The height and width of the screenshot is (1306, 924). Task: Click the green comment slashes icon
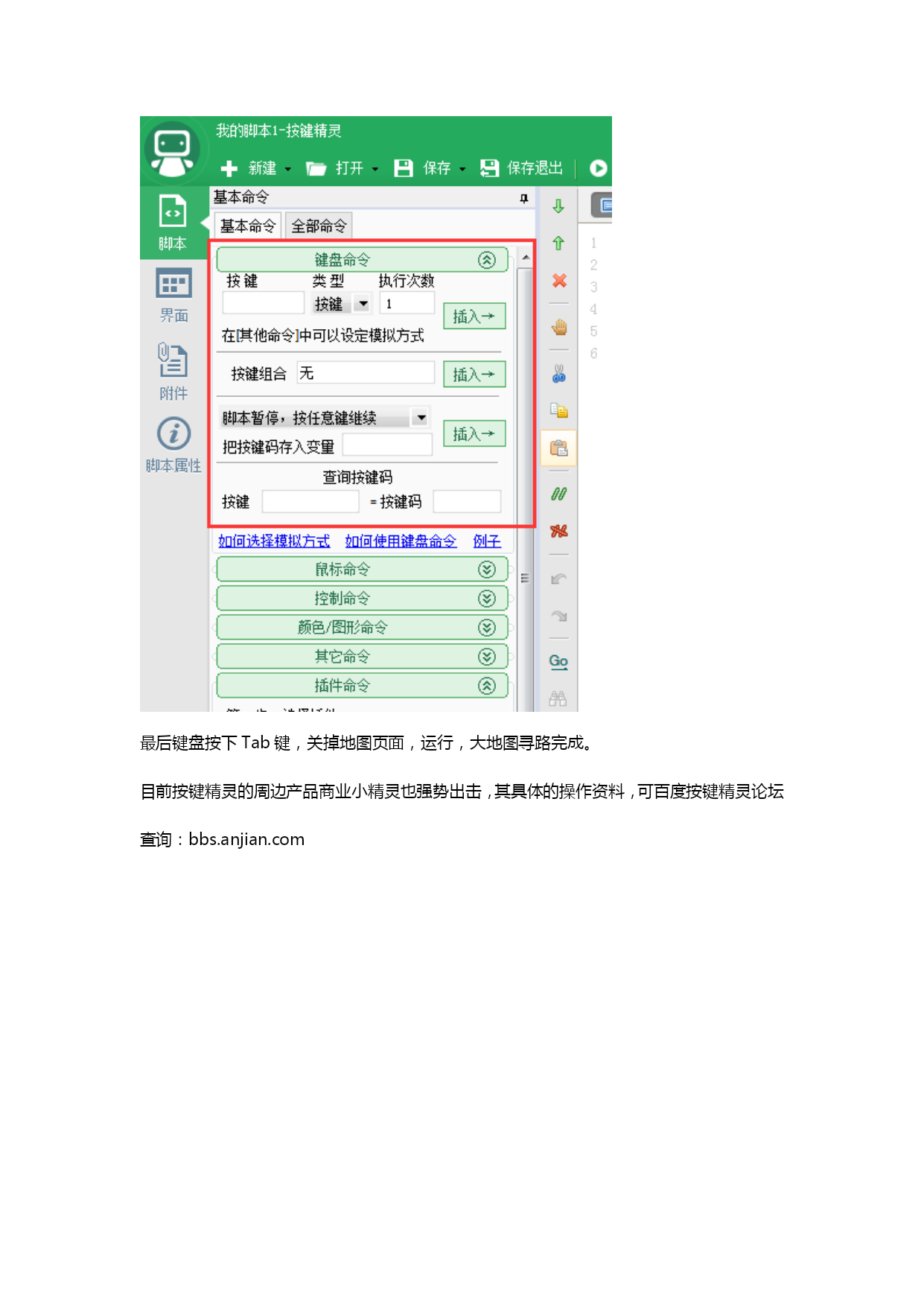tap(559, 494)
